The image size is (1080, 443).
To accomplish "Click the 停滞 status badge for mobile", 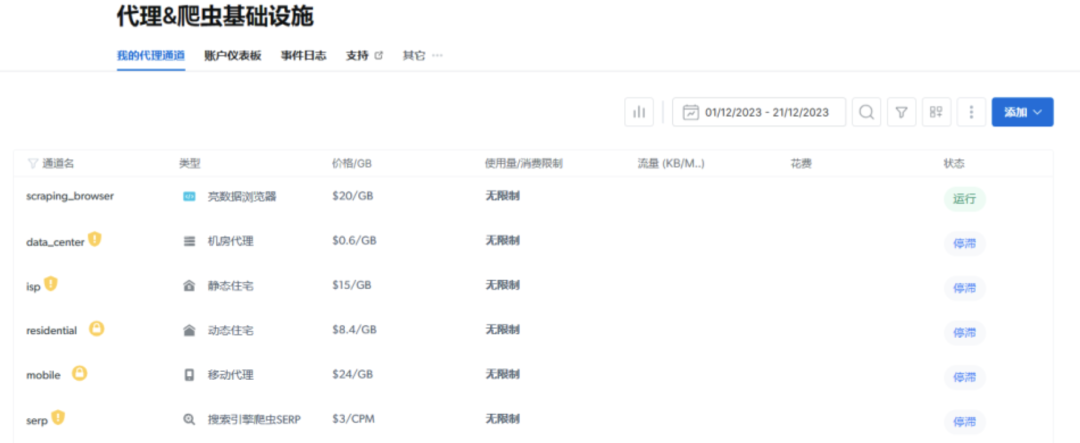I will [964, 378].
